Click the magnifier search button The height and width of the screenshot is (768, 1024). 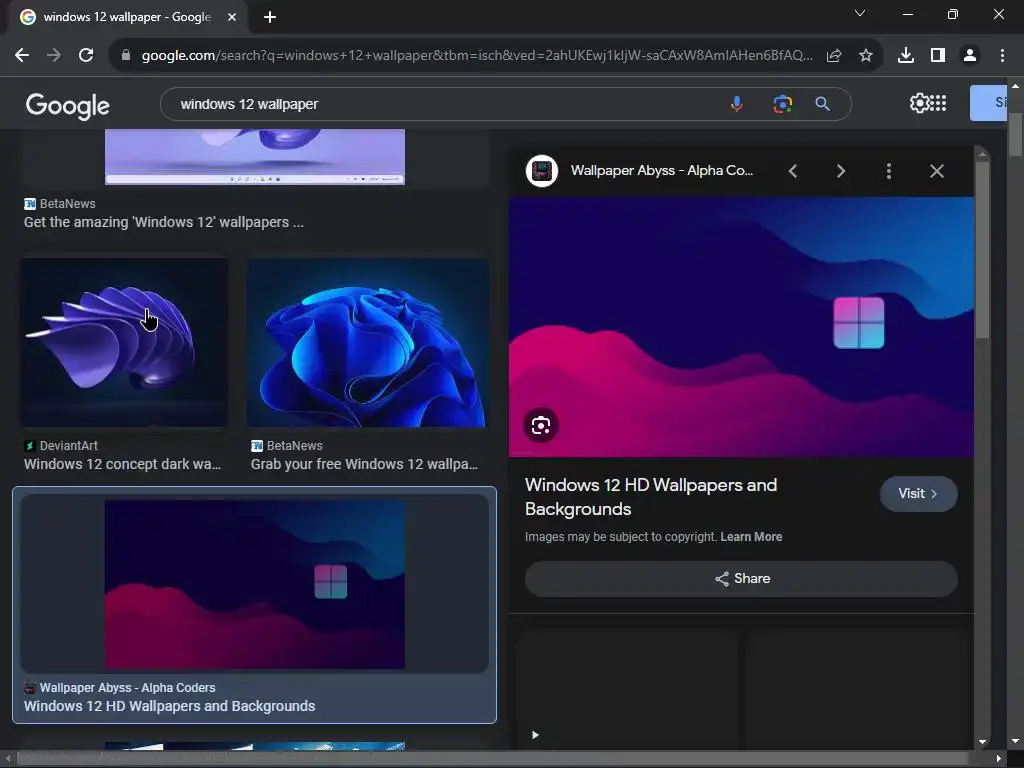coord(823,104)
